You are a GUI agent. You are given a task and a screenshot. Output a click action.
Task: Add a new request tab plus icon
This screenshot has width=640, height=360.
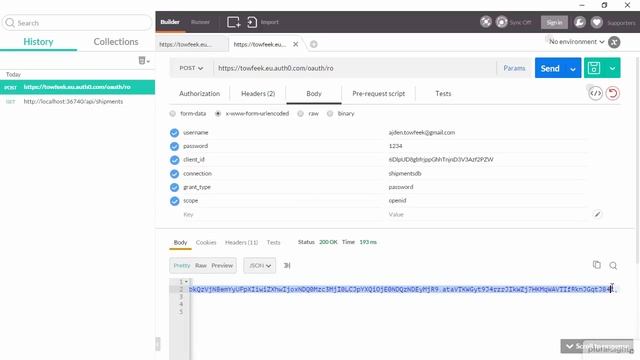click(x=313, y=44)
